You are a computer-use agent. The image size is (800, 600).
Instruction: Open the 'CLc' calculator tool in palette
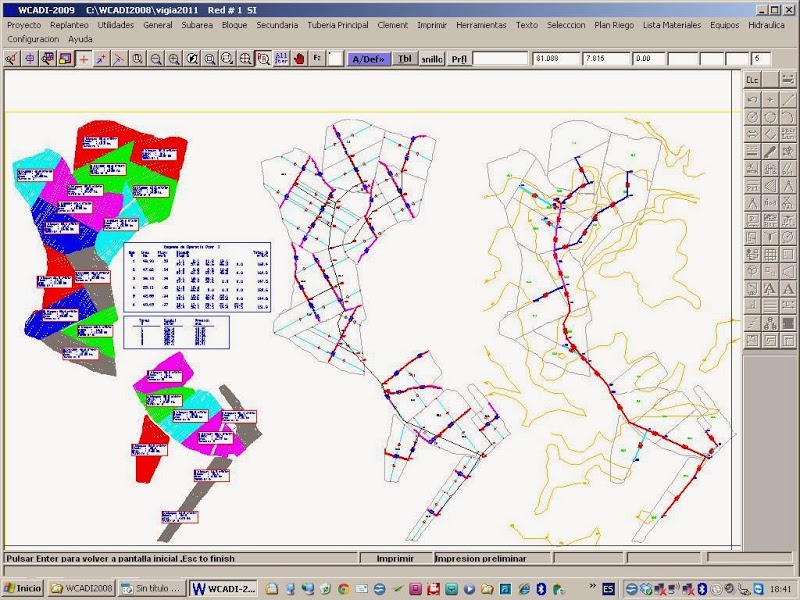coord(752,80)
